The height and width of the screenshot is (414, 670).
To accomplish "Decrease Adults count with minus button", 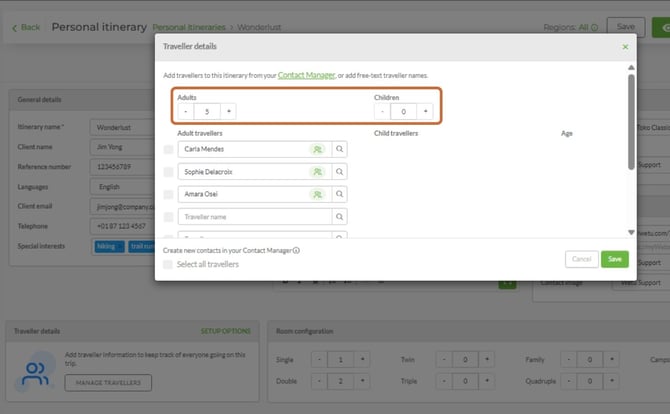I will click(x=185, y=112).
